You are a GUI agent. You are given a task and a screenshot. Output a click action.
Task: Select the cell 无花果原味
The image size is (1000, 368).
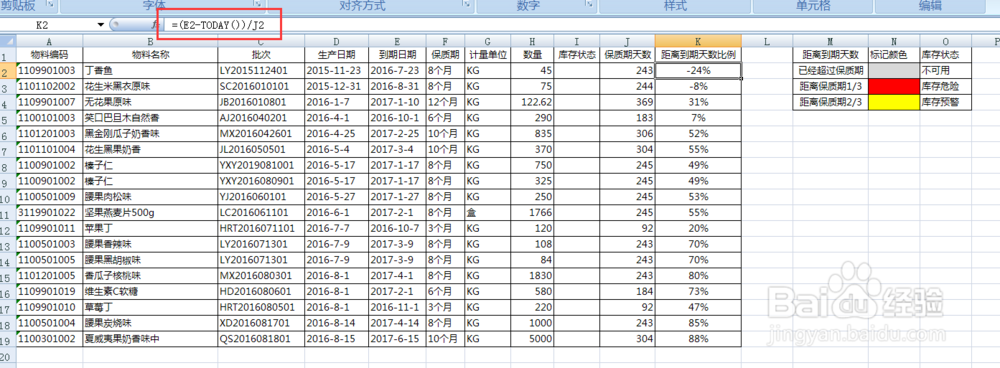(150, 102)
